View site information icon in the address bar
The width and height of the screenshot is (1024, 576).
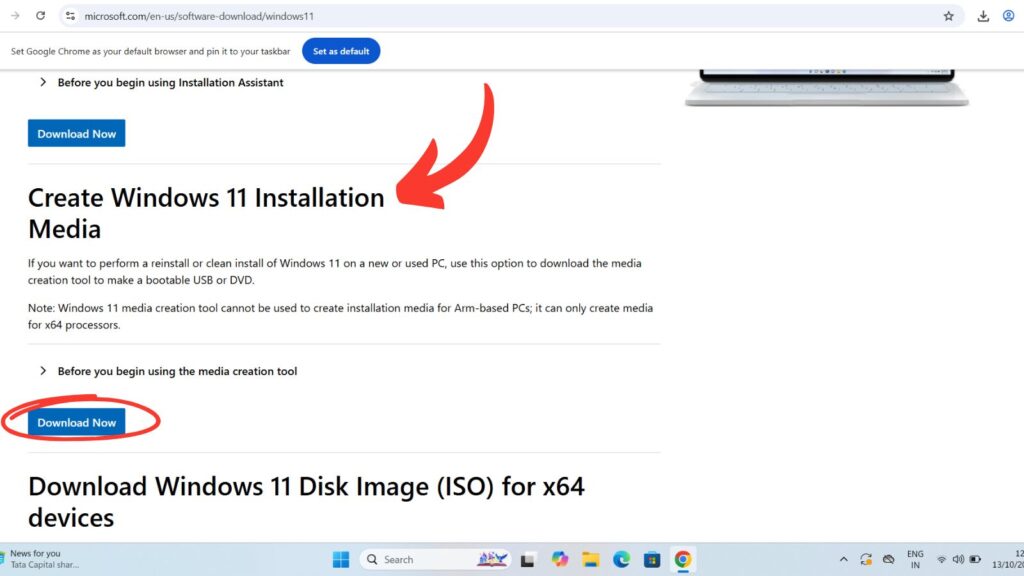pos(71,16)
